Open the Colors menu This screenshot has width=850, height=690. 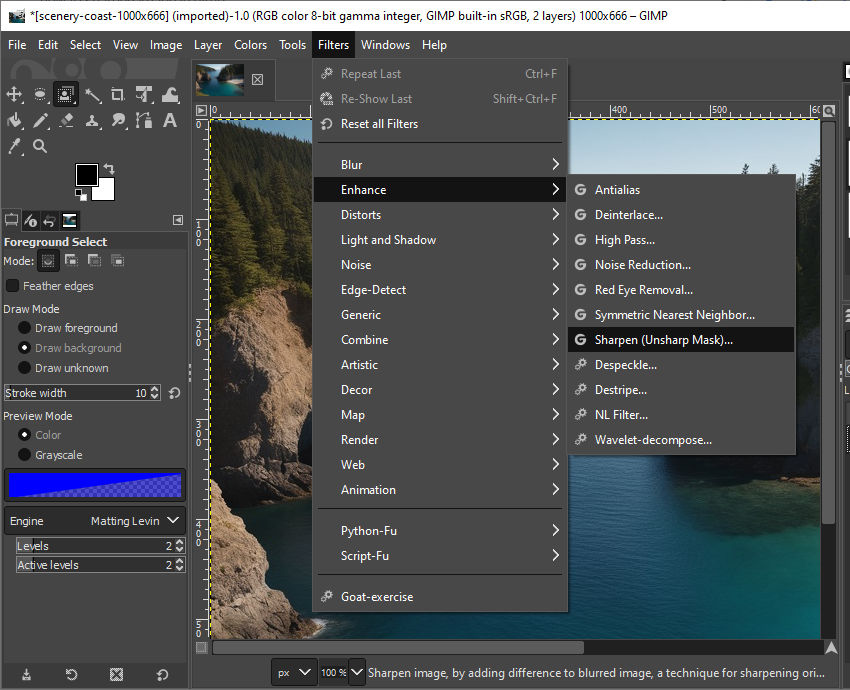point(250,45)
